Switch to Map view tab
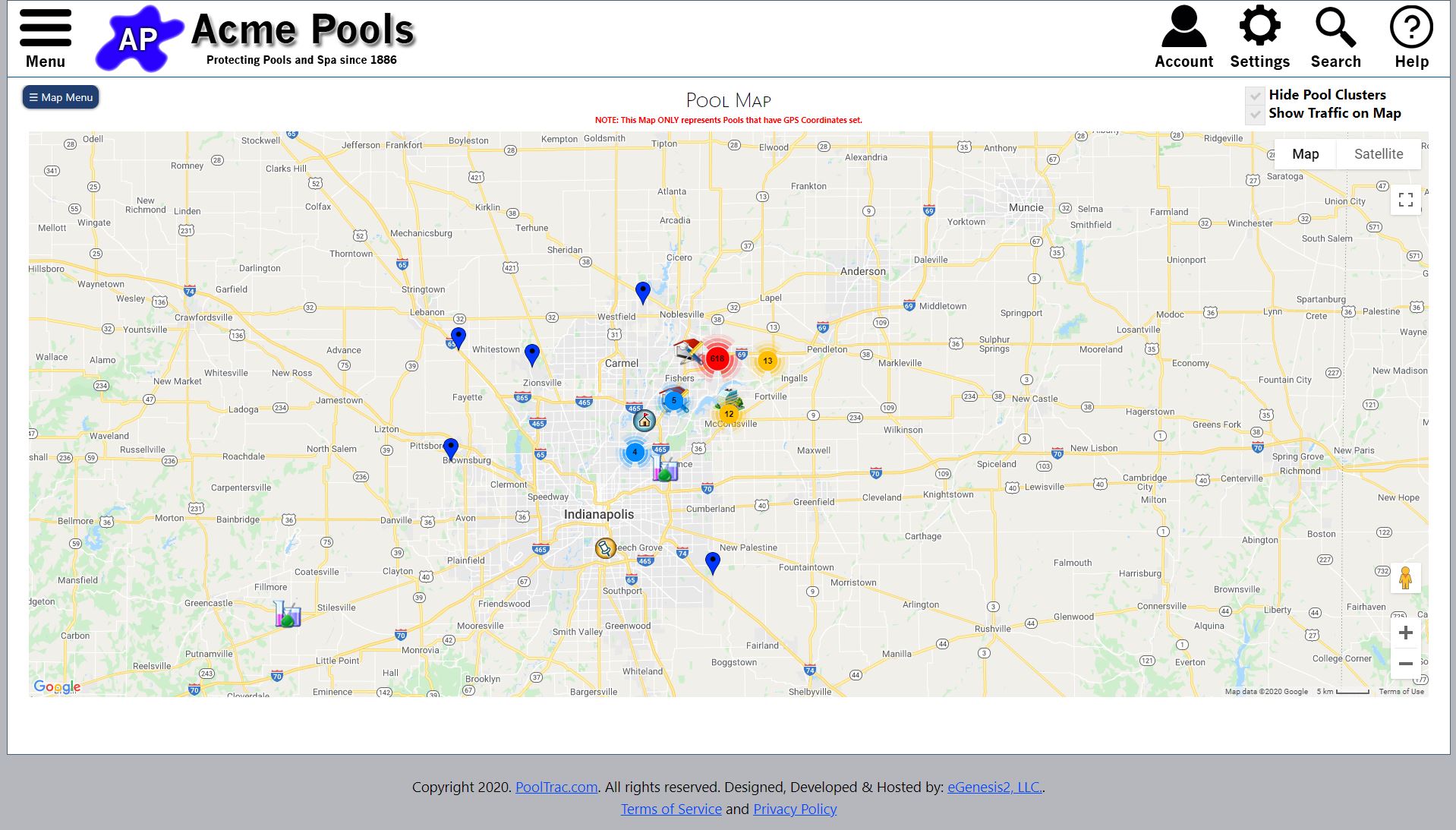The image size is (1456, 830). [1305, 154]
